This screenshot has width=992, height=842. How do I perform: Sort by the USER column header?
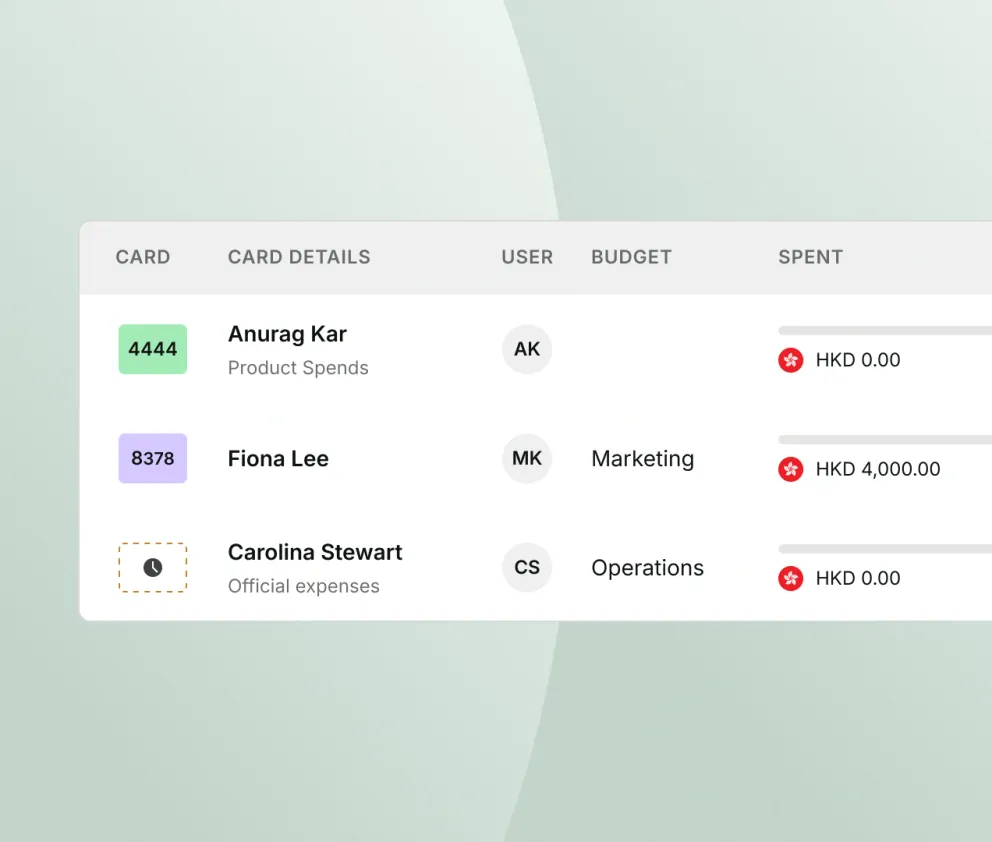tap(528, 257)
